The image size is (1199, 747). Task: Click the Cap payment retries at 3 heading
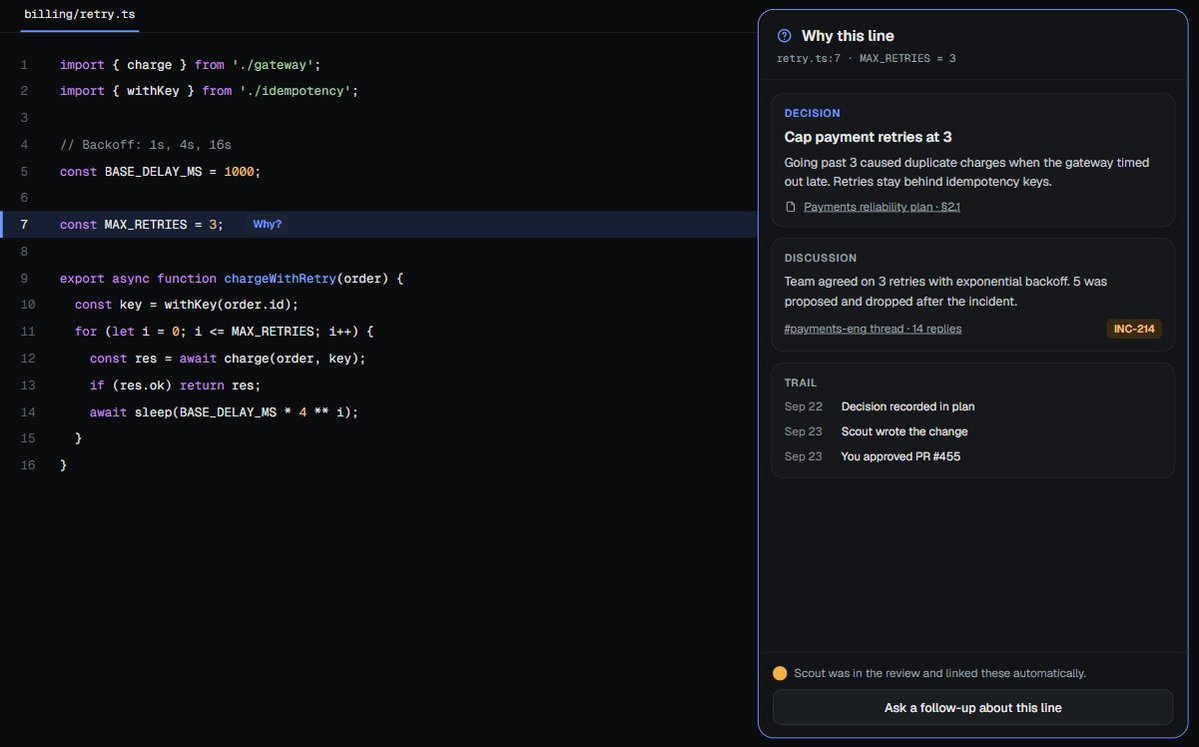point(868,138)
